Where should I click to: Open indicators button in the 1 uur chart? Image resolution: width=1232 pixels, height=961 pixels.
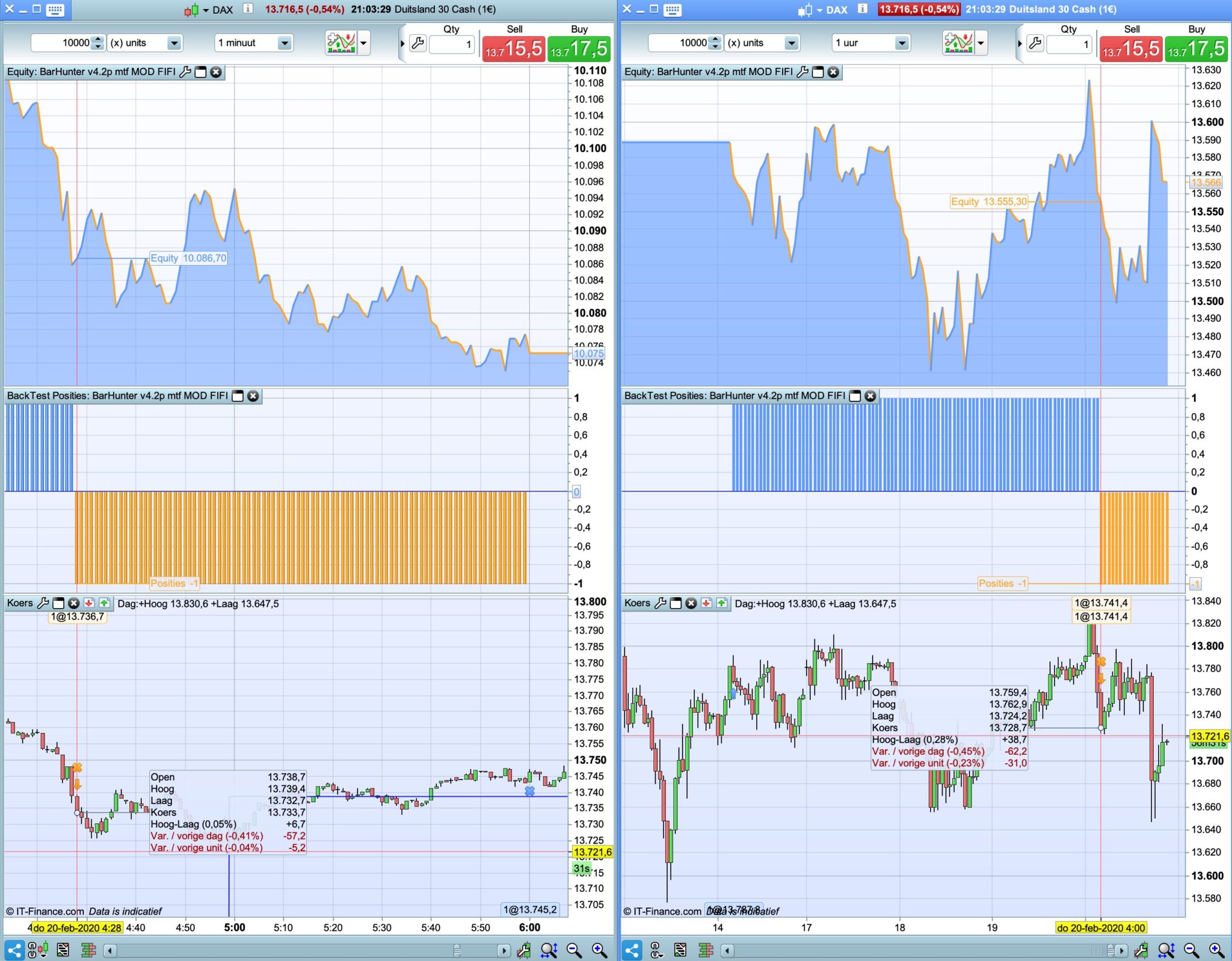[958, 43]
